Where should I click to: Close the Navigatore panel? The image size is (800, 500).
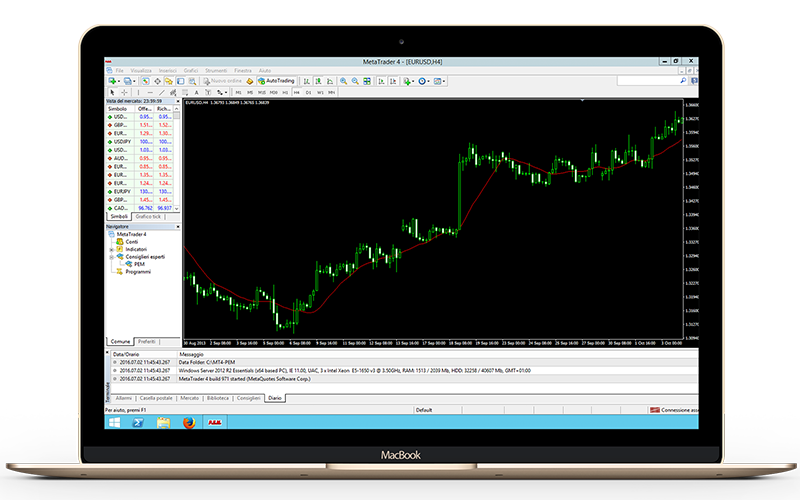point(178,227)
